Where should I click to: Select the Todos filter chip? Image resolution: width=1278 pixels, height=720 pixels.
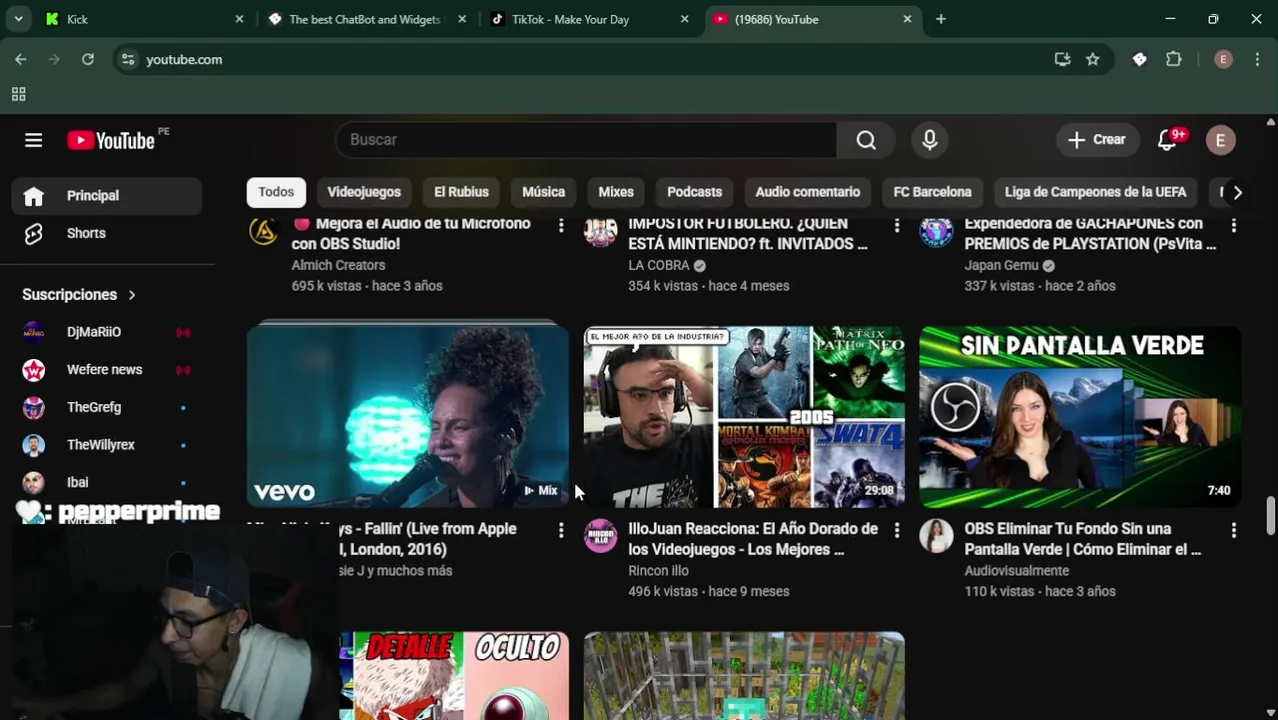click(x=276, y=192)
